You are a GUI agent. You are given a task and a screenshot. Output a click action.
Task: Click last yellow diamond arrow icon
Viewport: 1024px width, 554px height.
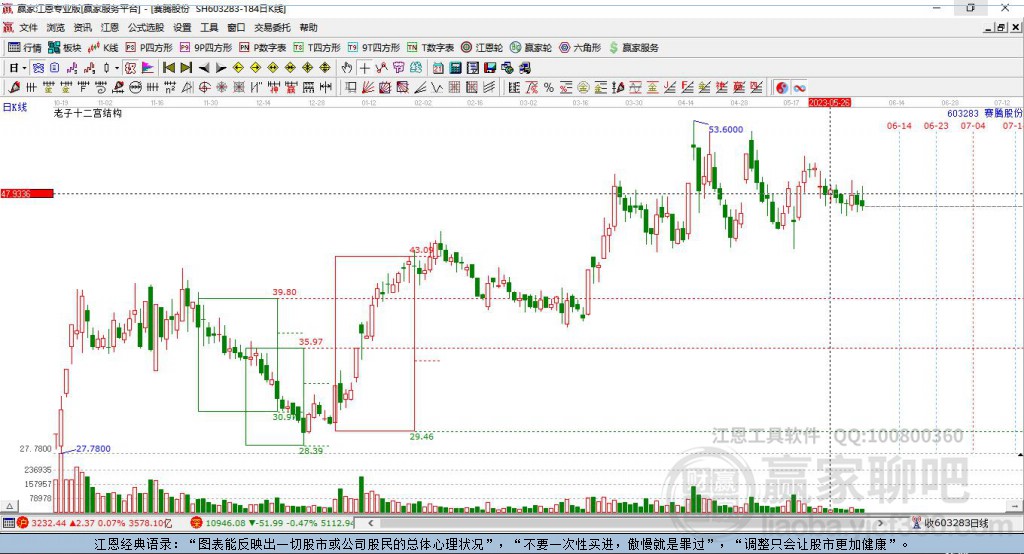(x=325, y=68)
